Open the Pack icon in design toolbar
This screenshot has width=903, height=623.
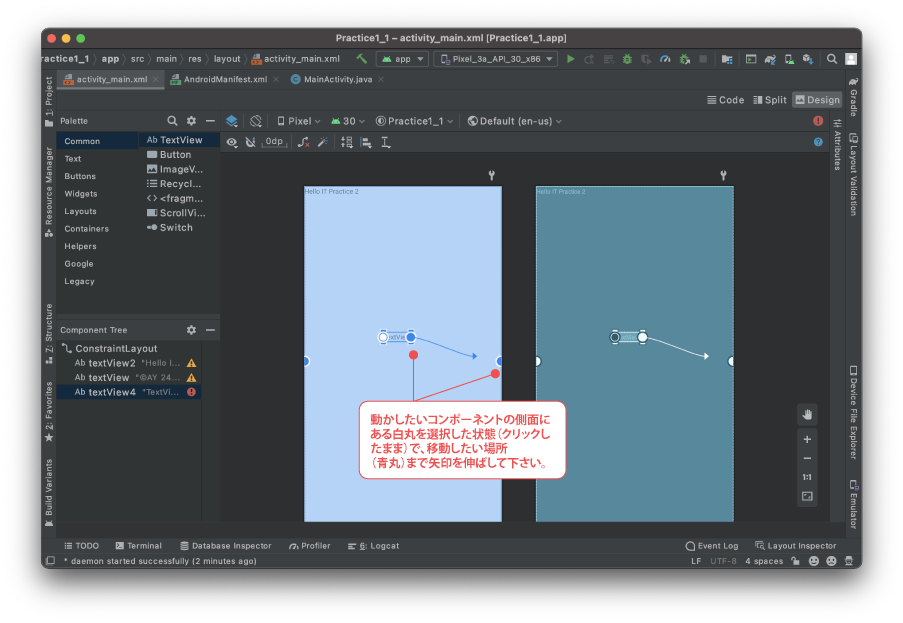click(x=347, y=142)
